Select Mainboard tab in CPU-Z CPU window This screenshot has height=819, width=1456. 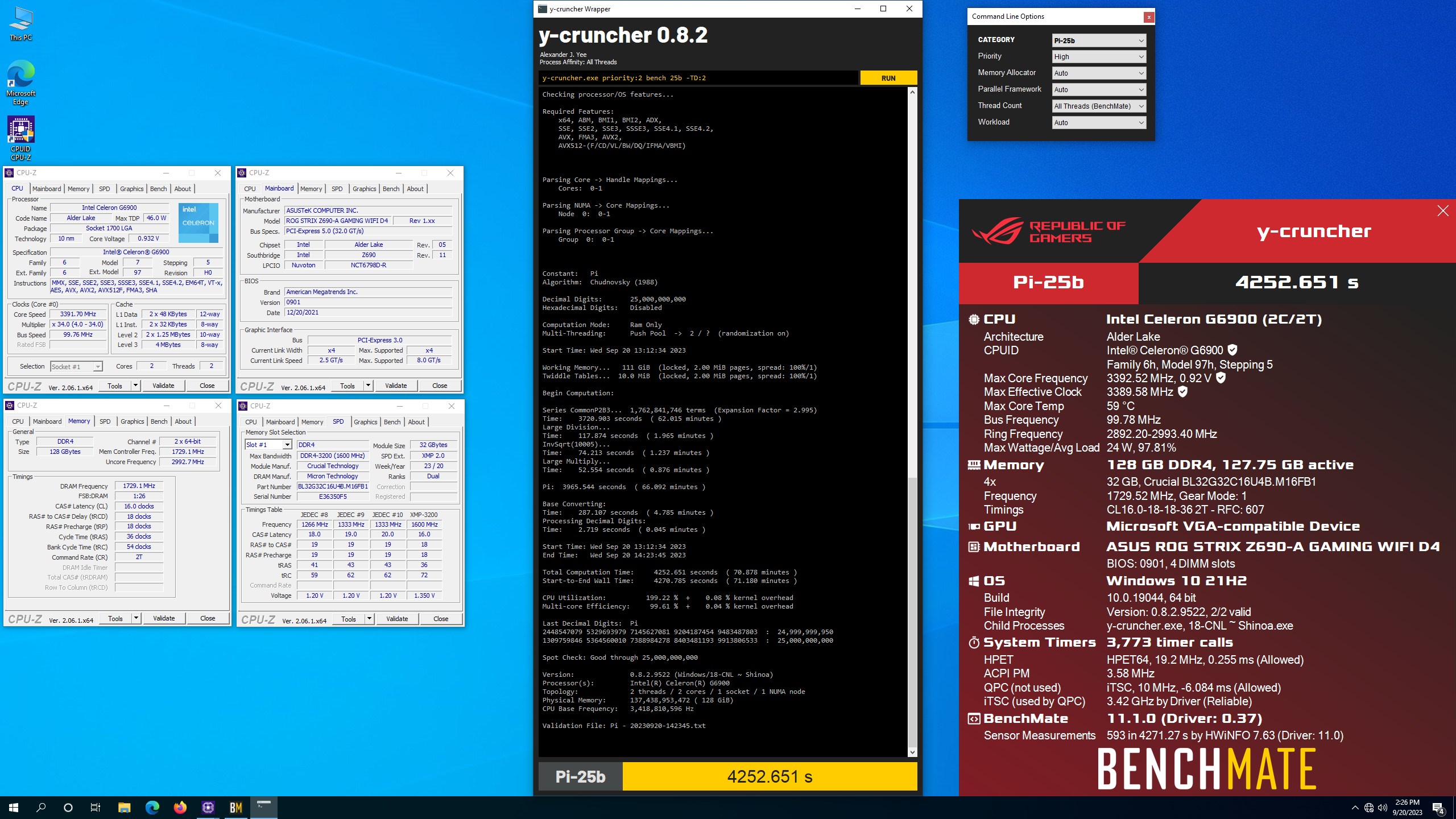tap(47, 189)
